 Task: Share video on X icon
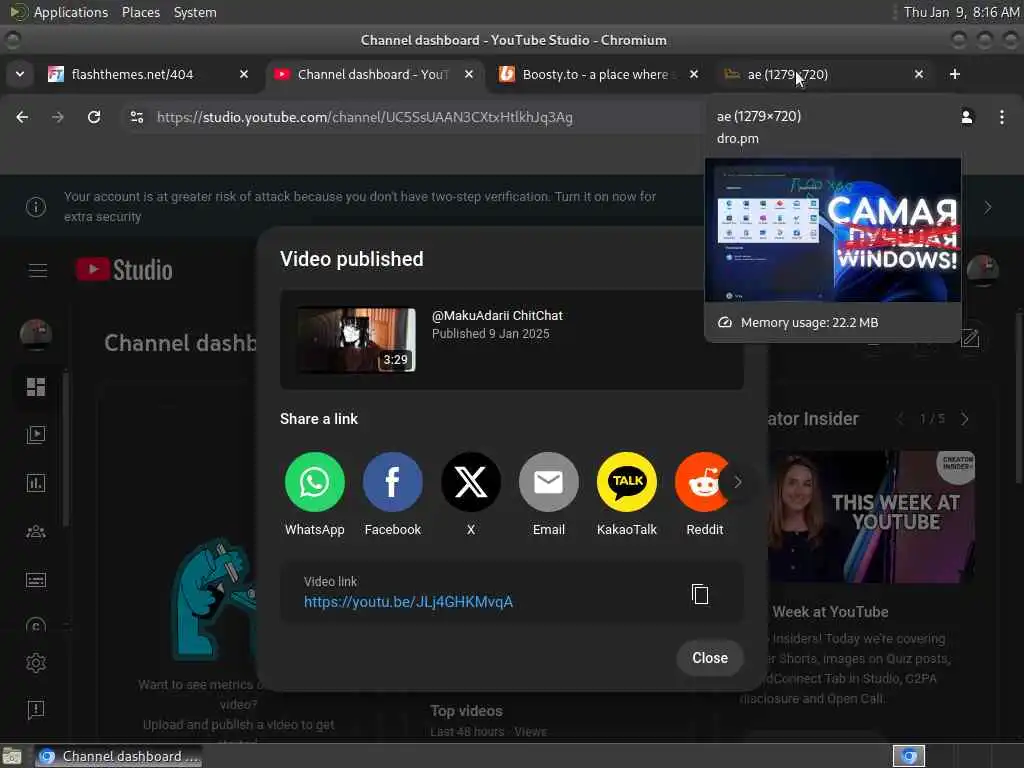pos(470,482)
